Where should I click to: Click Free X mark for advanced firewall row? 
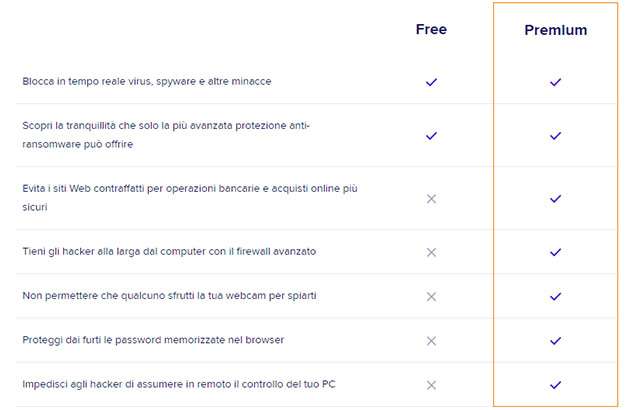click(431, 252)
